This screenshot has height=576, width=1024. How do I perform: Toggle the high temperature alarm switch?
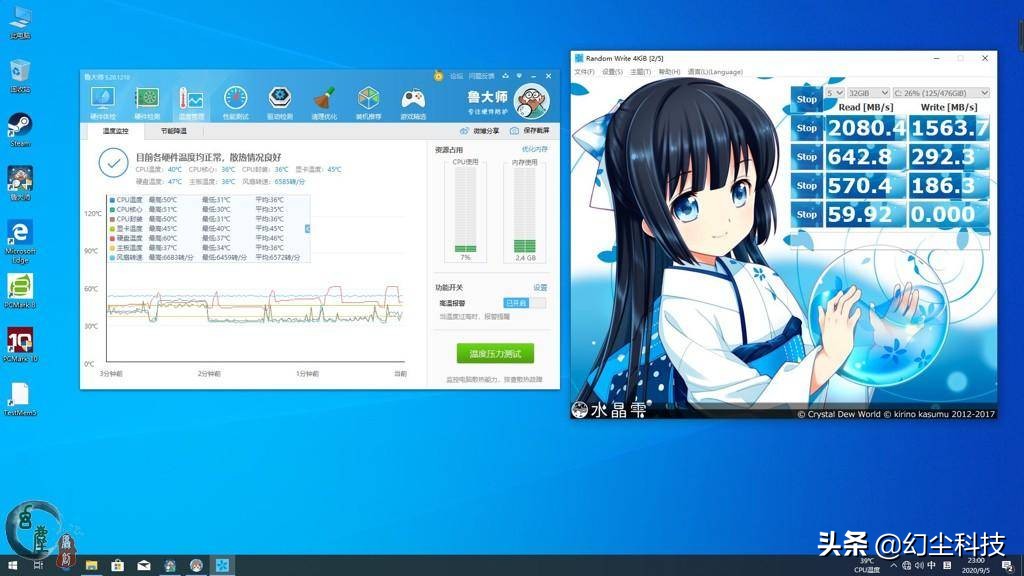click(x=524, y=303)
